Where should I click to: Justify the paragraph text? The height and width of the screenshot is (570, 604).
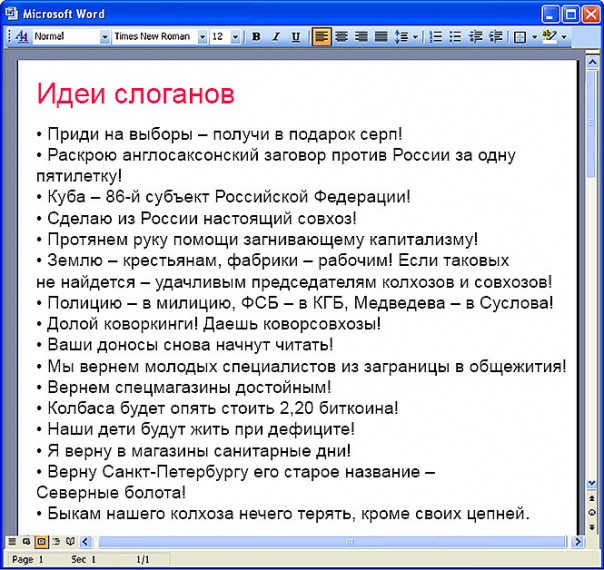click(x=381, y=37)
